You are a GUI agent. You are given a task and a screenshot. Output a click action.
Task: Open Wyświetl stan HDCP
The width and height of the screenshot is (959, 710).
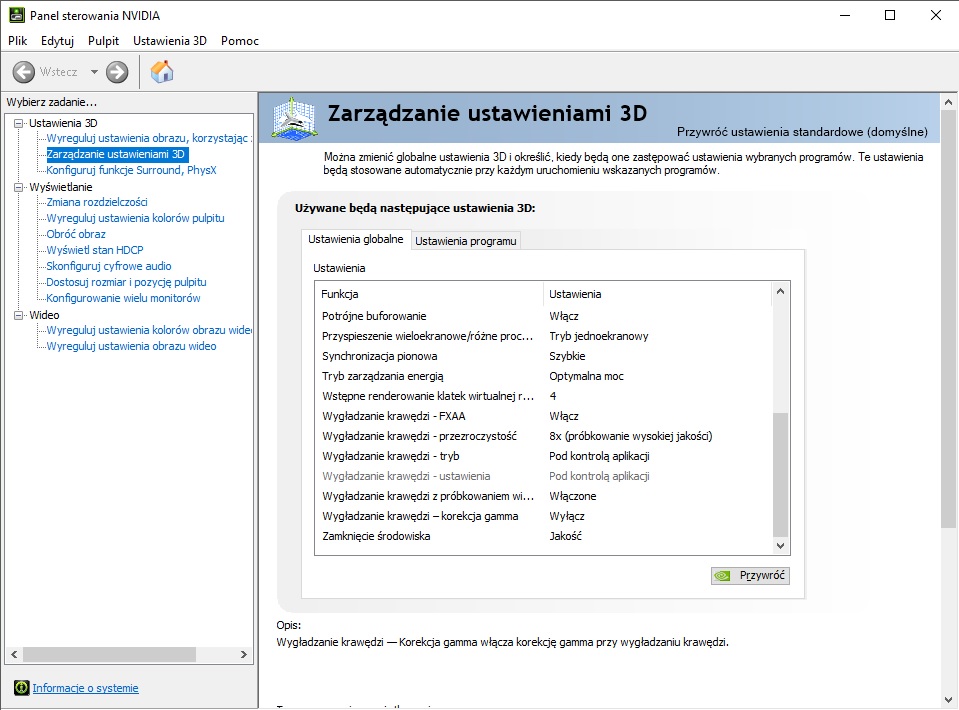(95, 250)
